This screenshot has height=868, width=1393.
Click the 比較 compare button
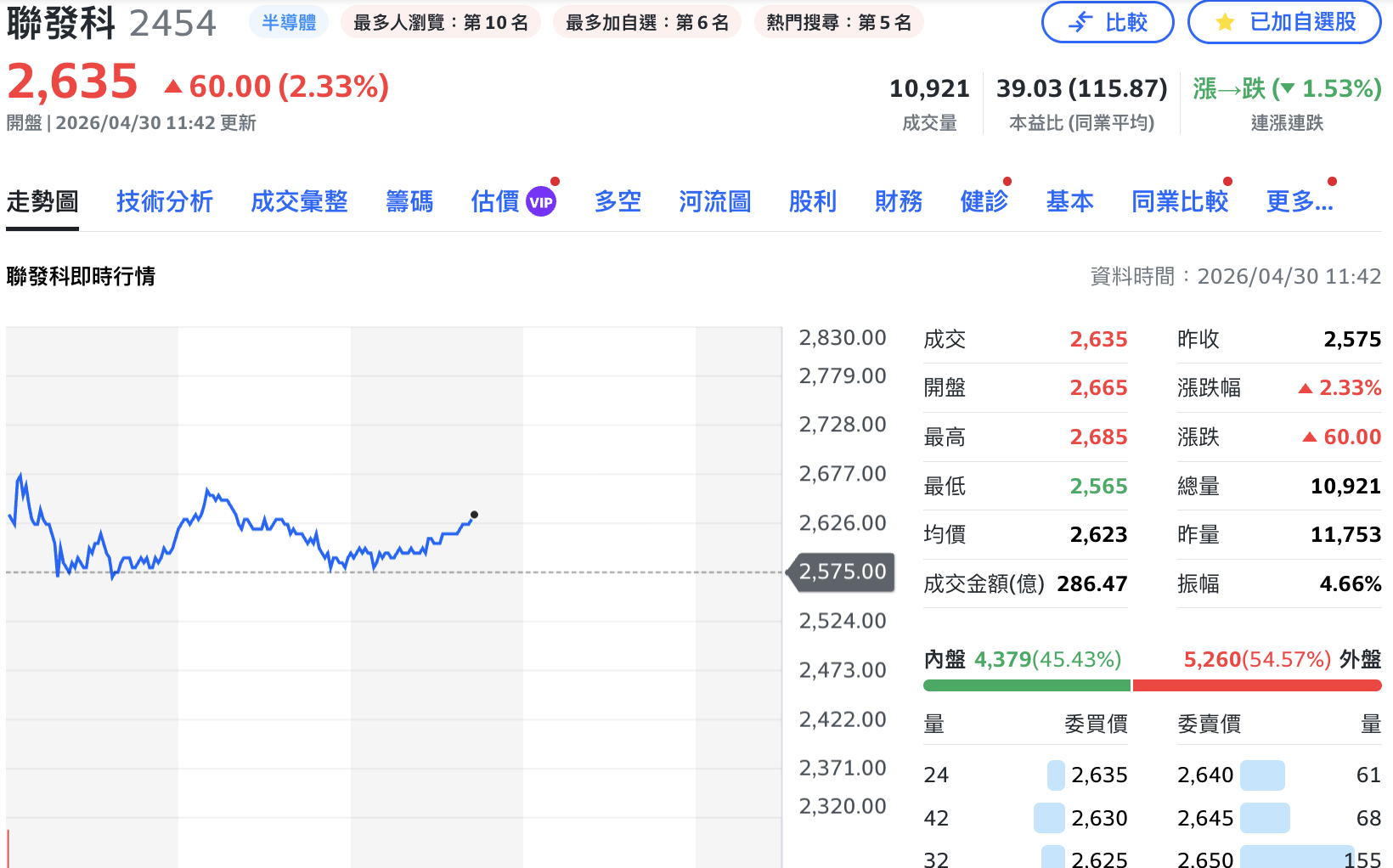tap(1108, 22)
